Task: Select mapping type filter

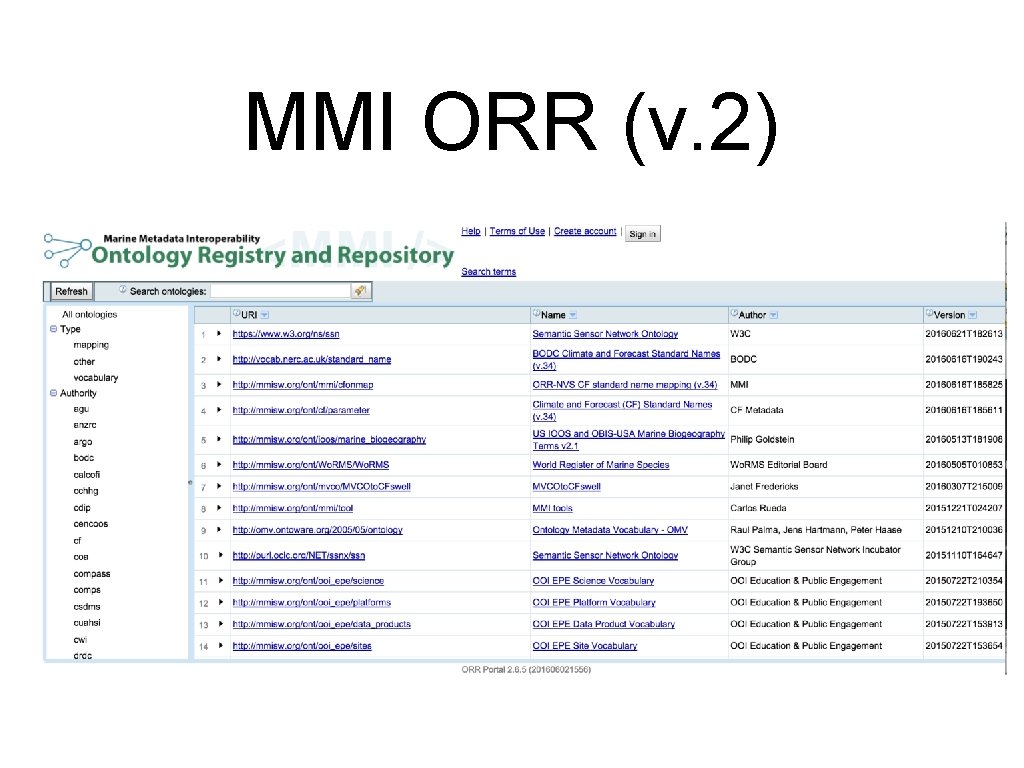Action: click(91, 345)
